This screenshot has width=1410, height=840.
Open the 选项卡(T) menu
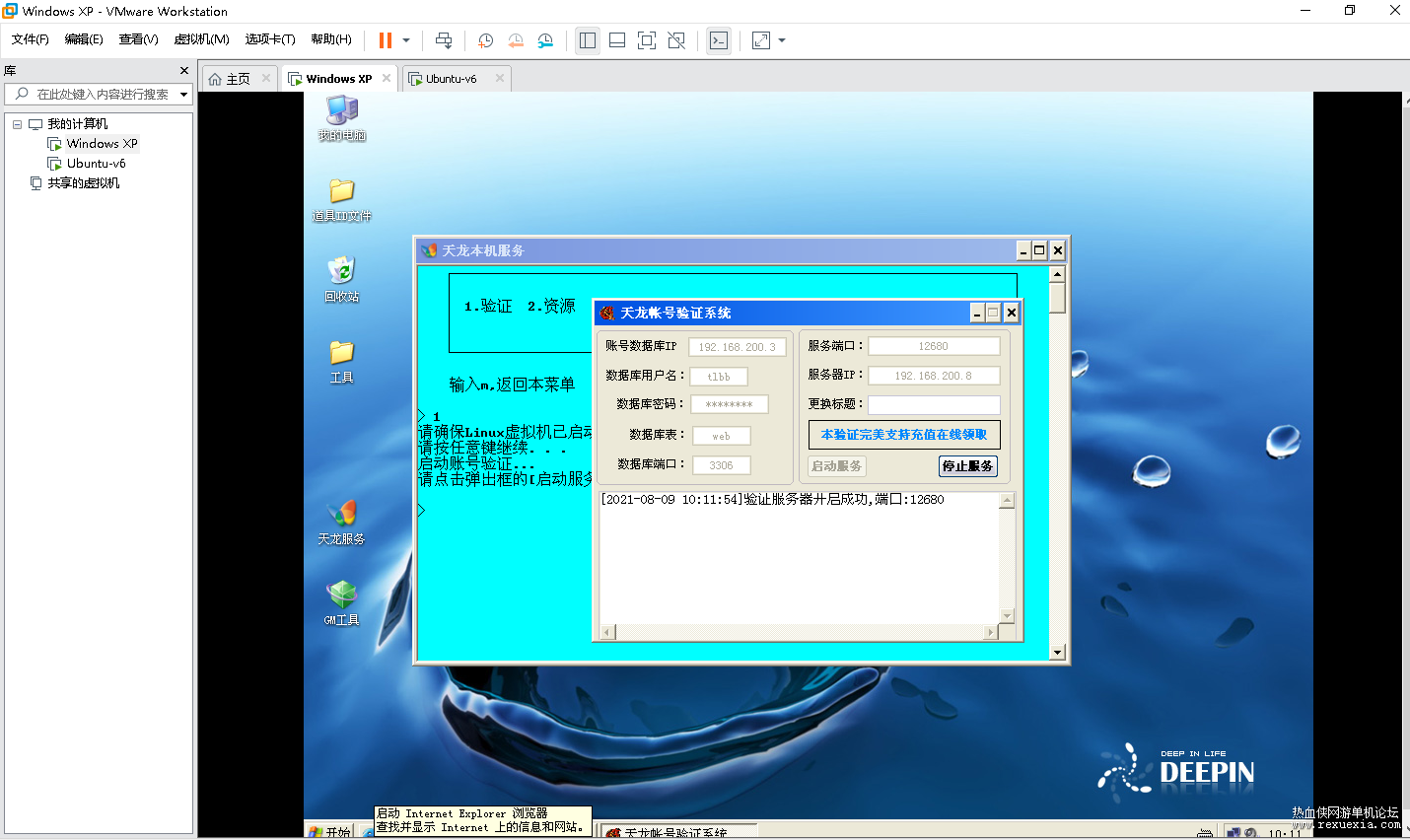coord(270,39)
